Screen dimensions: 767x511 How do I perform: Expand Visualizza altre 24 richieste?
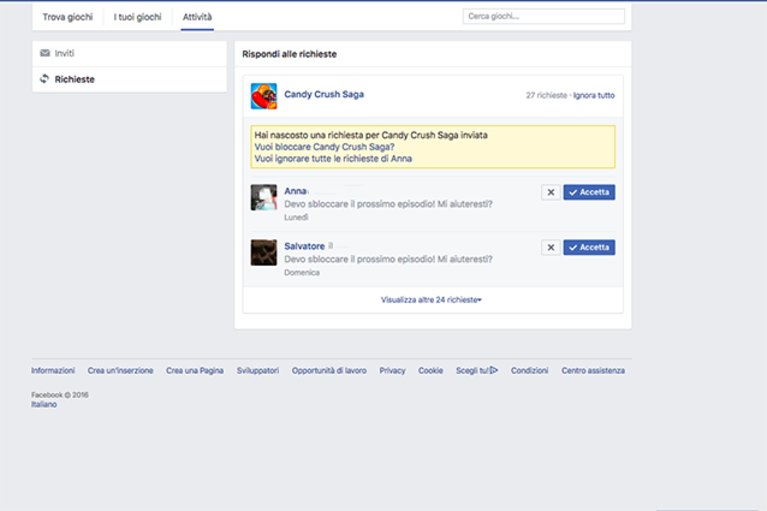pyautogui.click(x=431, y=300)
